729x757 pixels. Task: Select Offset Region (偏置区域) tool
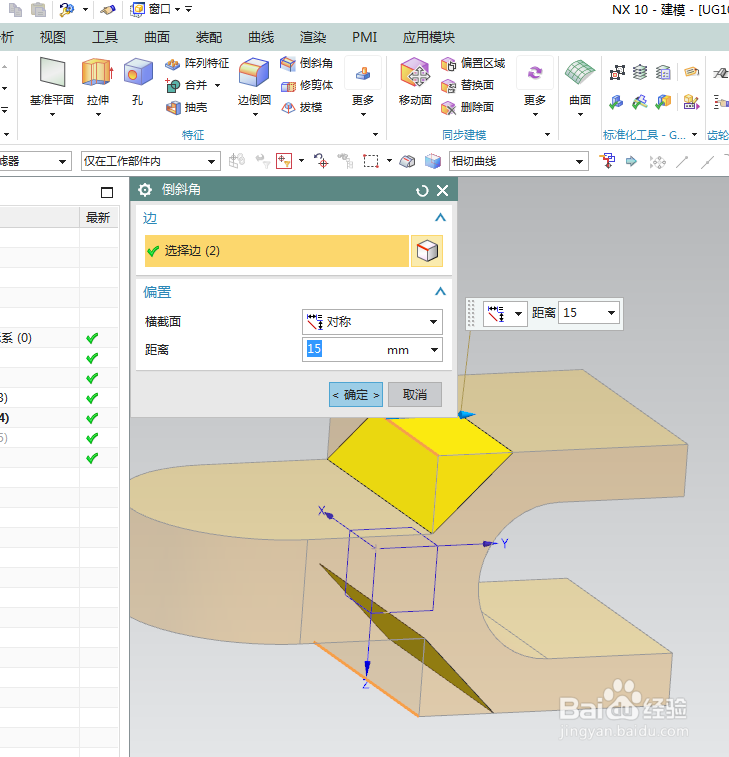coord(473,63)
